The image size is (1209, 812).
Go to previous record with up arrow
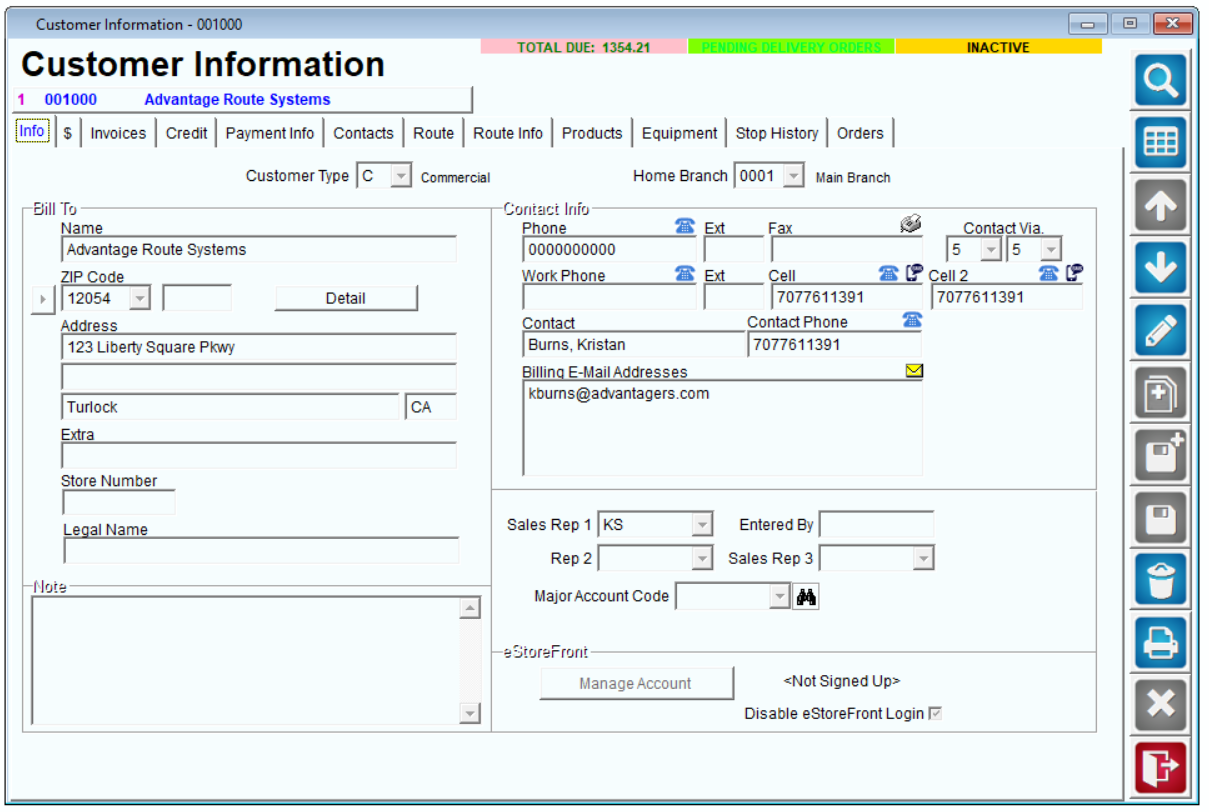1160,206
